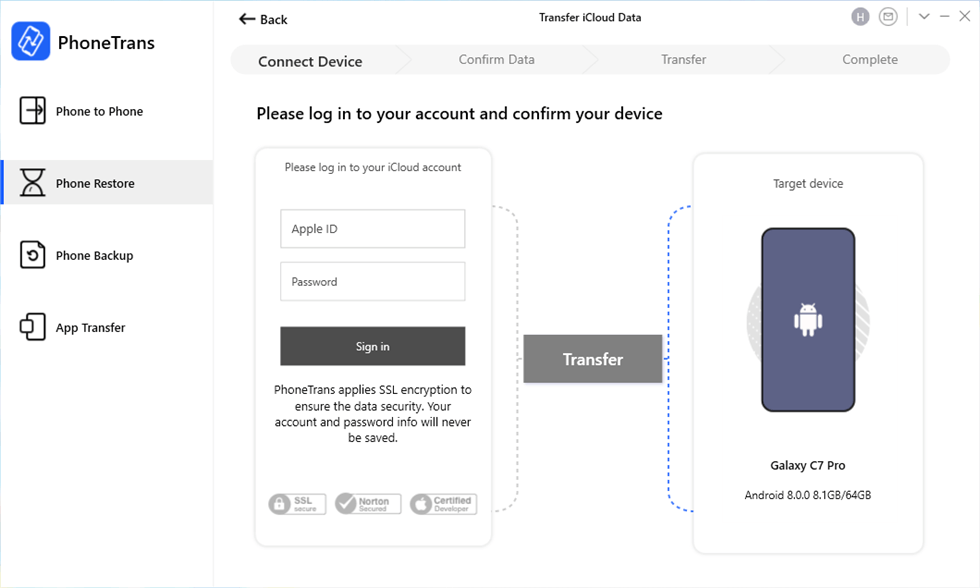
Task: Click the Target device label
Action: (808, 184)
